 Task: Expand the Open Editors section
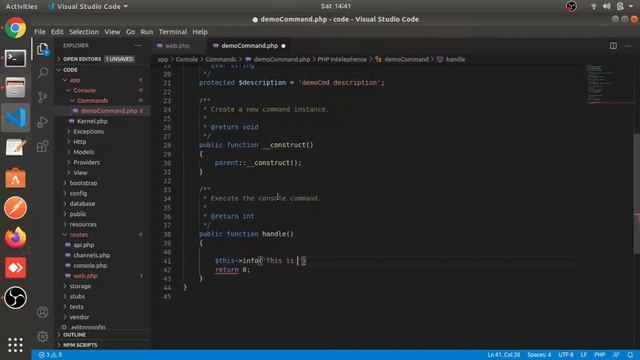tap(102, 59)
